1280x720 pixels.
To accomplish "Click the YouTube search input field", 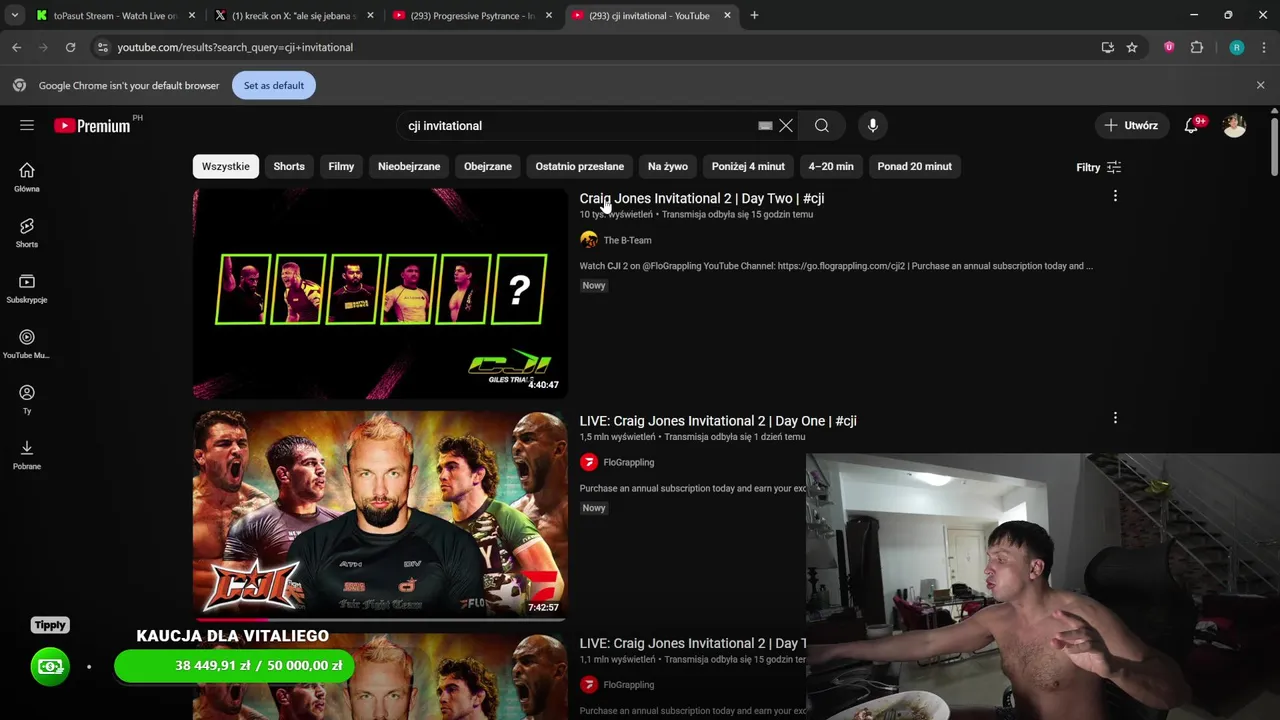I will pos(580,125).
